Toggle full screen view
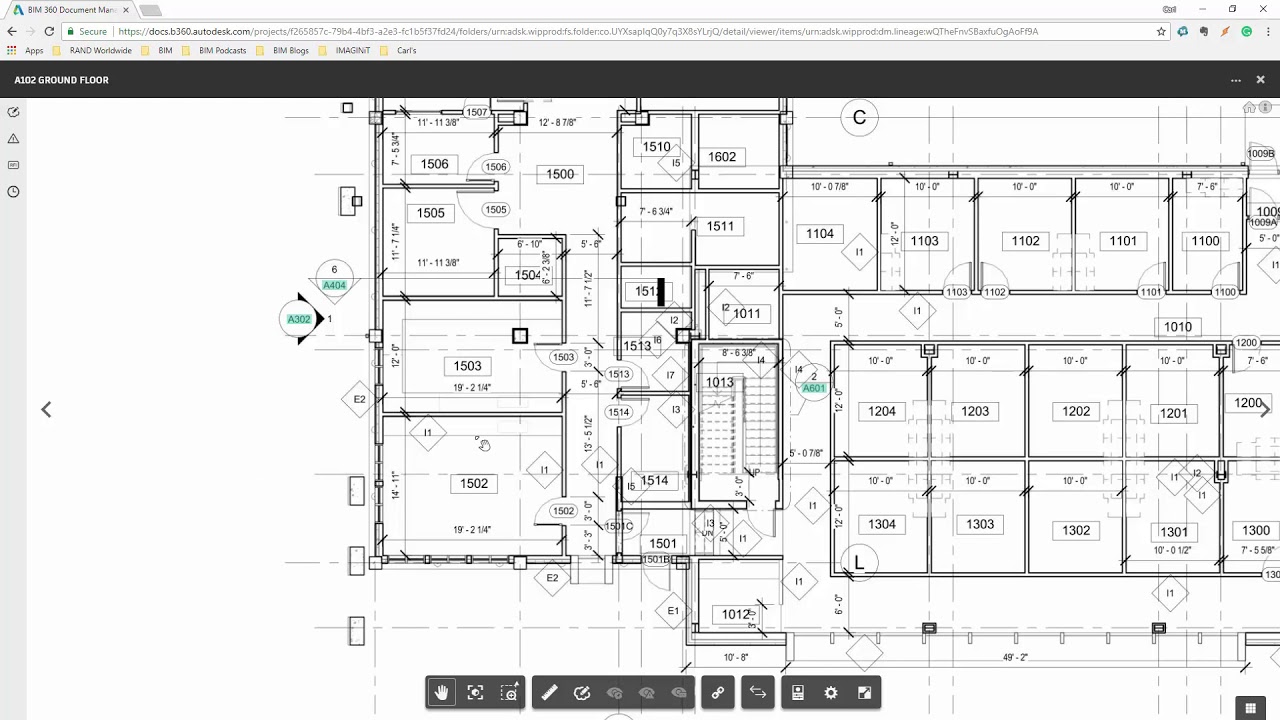This screenshot has height=720, width=1280. [865, 693]
